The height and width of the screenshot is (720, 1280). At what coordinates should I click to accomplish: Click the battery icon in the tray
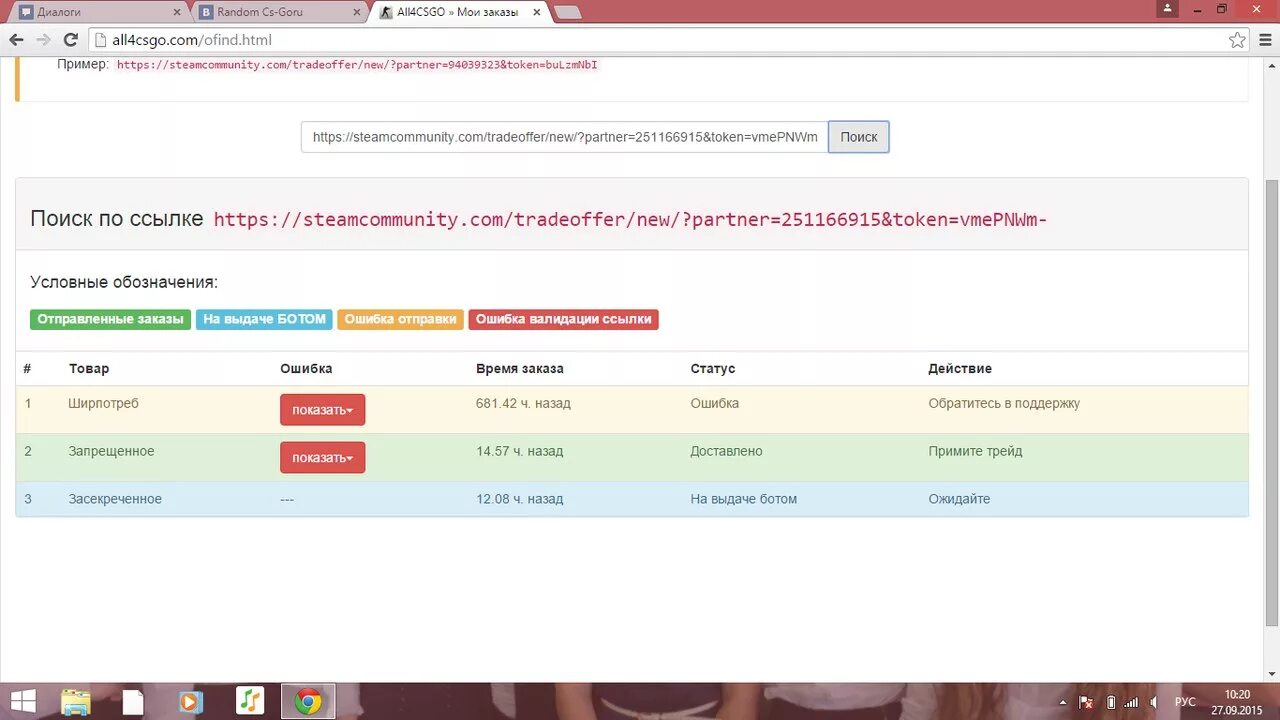1110,702
